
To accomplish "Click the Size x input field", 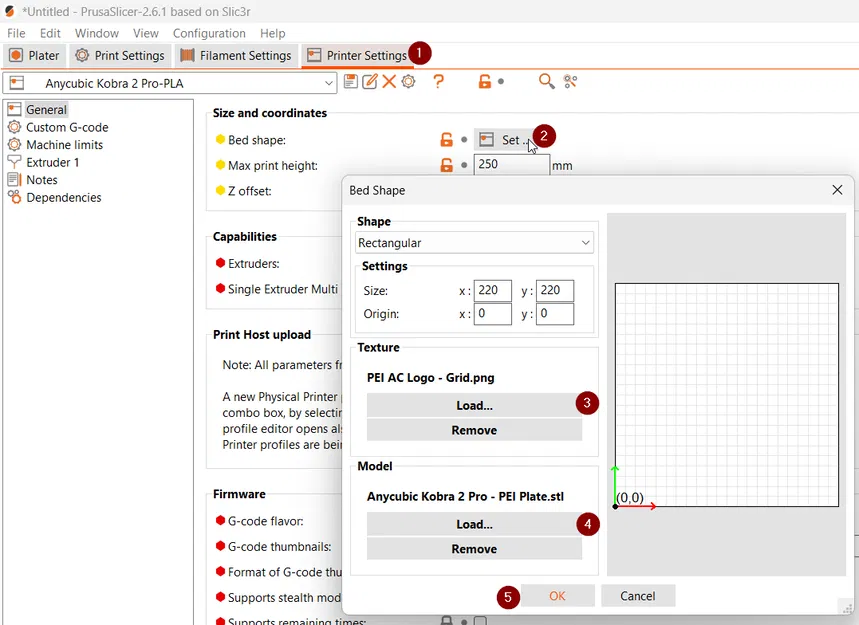I will click(x=493, y=290).
